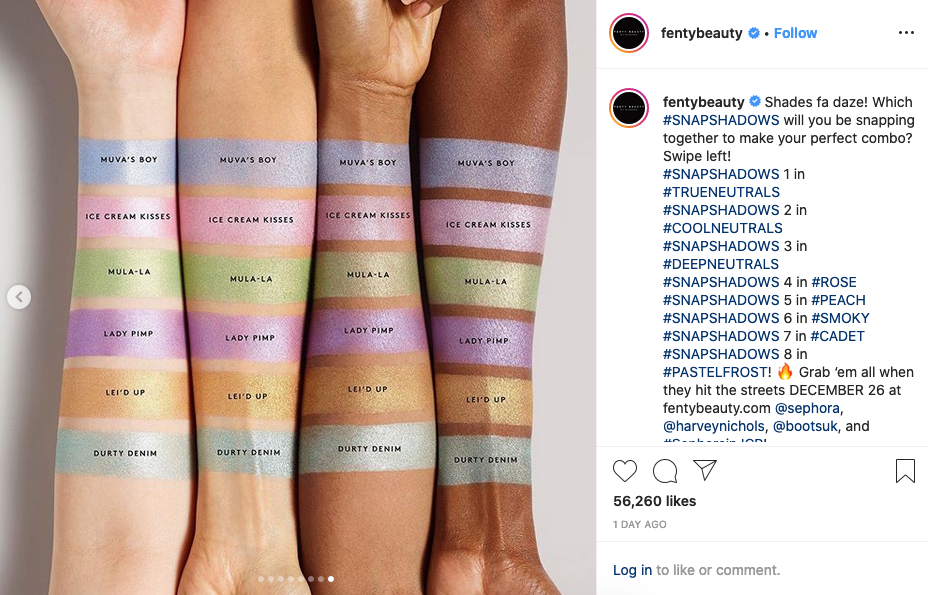The width and height of the screenshot is (928, 595).
Task: Open the #PASTELFROST hashtag
Action: (x=714, y=372)
